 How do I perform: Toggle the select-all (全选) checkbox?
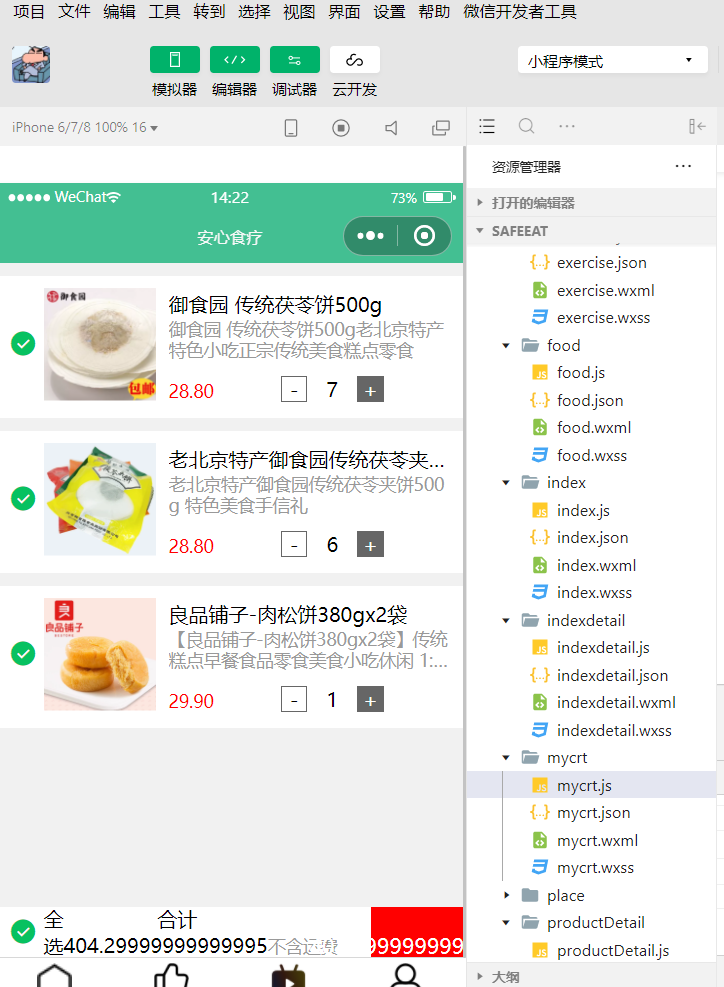(x=23, y=931)
